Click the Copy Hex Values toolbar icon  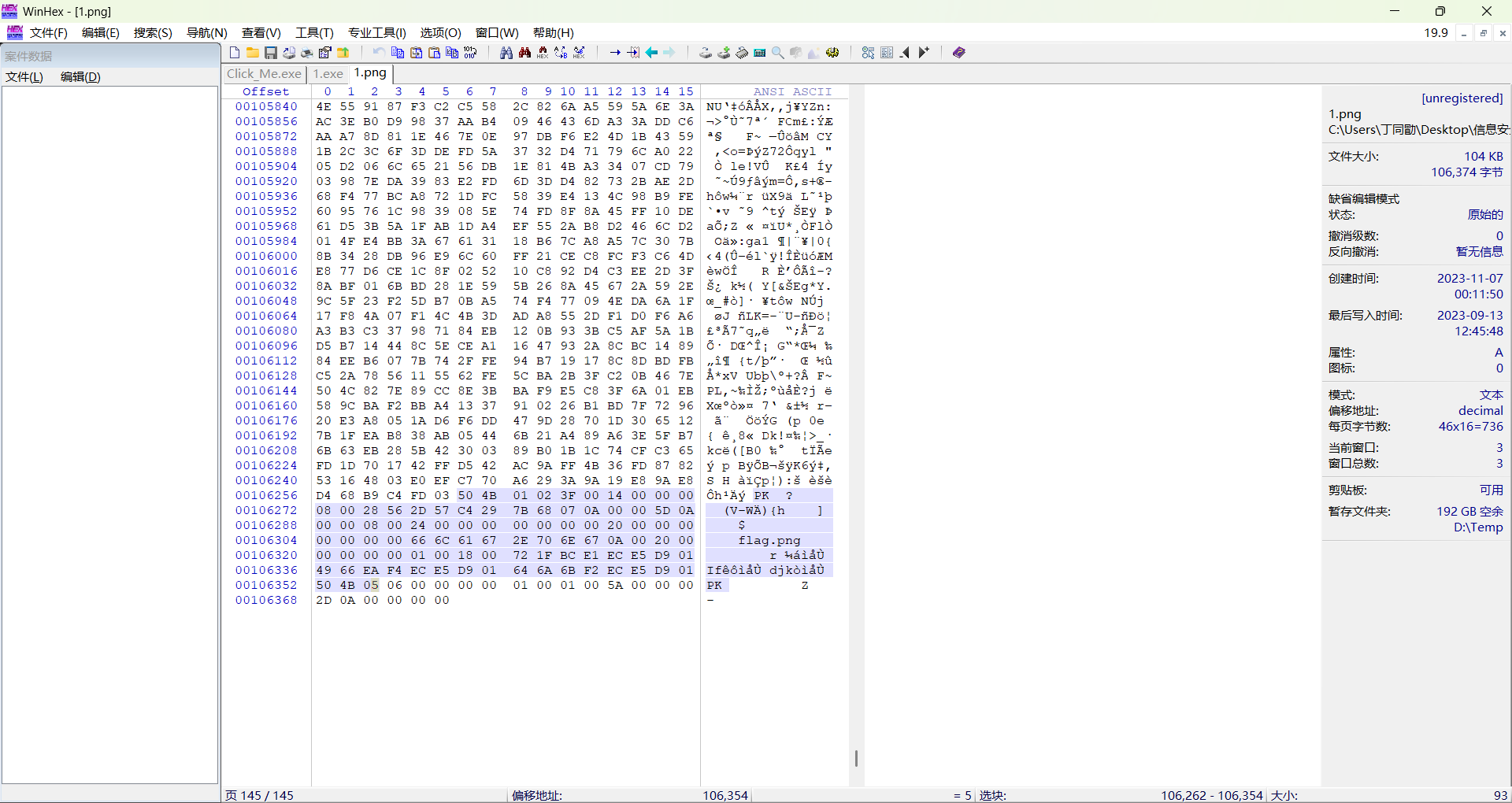click(x=452, y=53)
